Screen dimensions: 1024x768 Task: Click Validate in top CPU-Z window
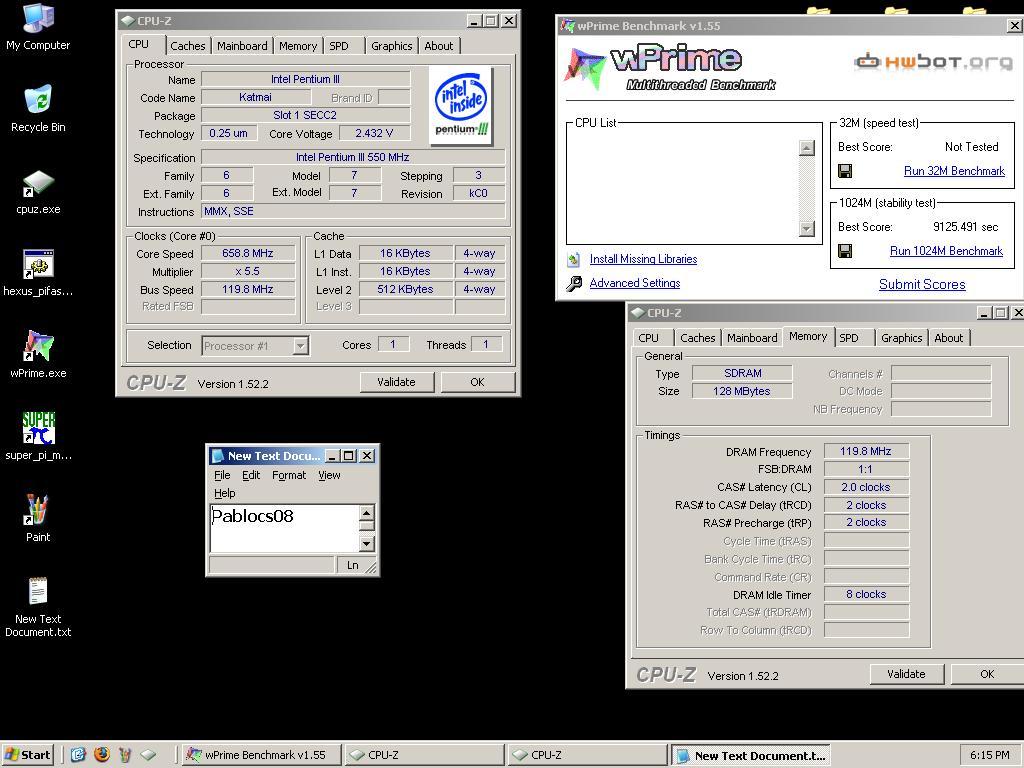point(396,382)
